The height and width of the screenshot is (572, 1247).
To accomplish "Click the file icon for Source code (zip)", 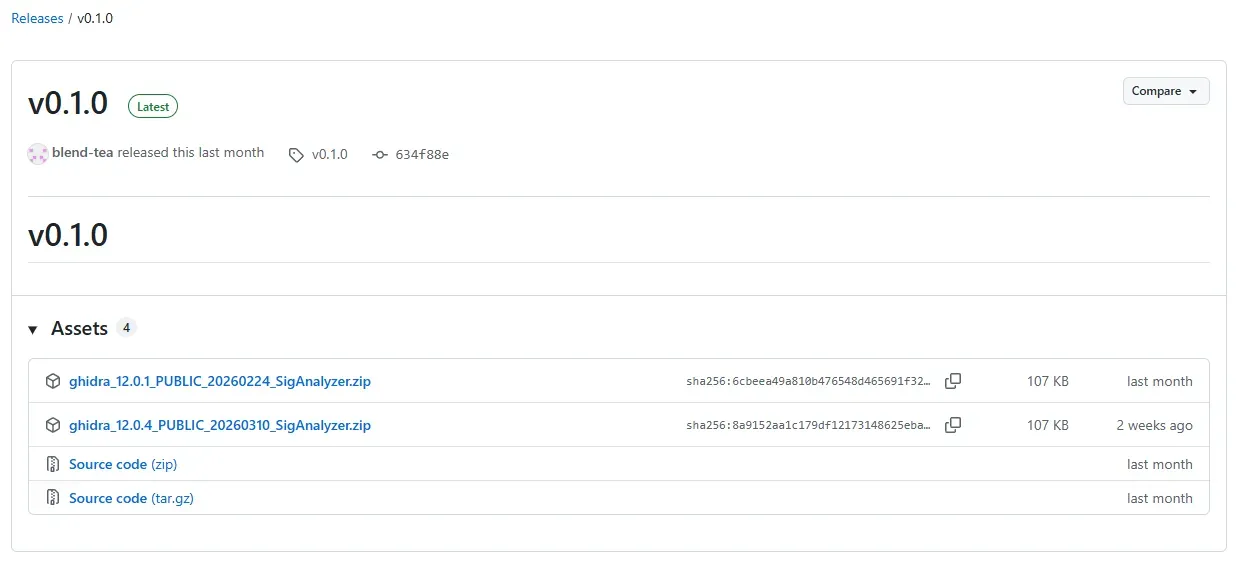I will (x=53, y=464).
